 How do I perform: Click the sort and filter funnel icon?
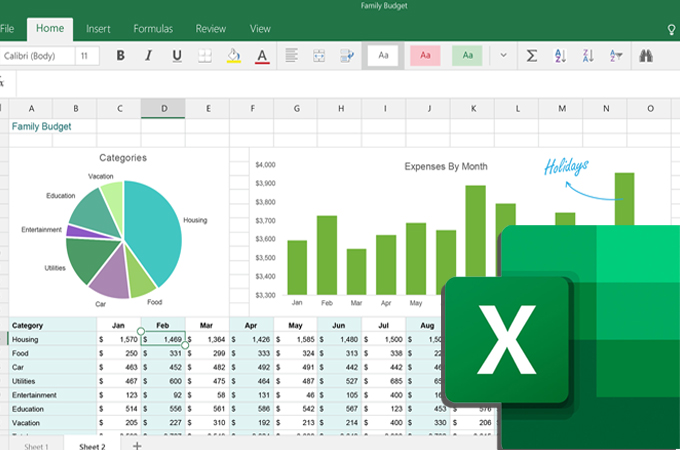[x=616, y=56]
